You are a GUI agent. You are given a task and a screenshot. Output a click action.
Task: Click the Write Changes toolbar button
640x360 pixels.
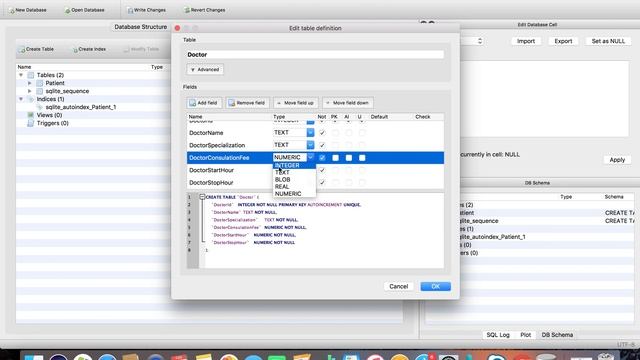146,10
